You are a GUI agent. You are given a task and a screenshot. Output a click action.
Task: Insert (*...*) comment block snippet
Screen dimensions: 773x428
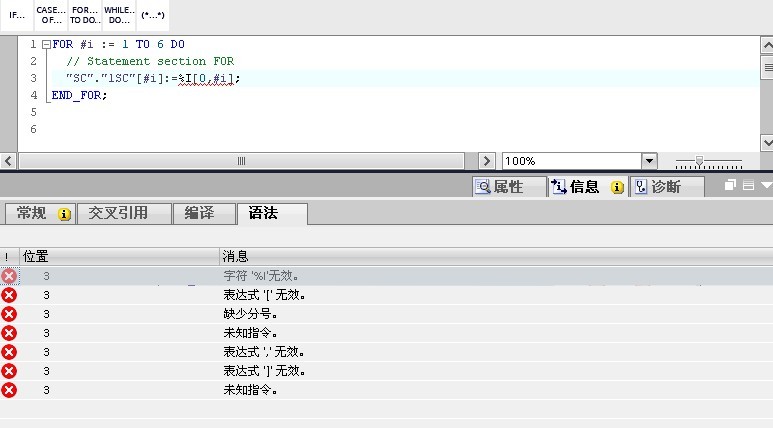(153, 15)
